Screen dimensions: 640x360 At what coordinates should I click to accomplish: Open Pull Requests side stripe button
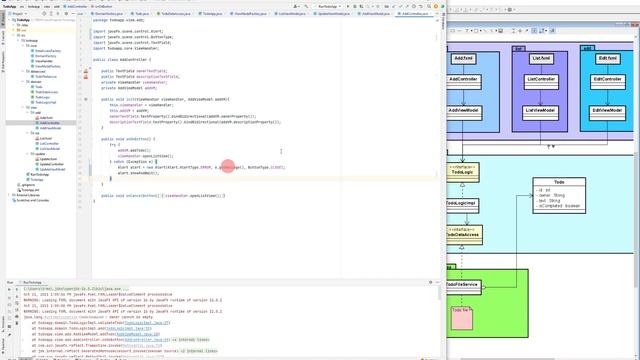2,62
